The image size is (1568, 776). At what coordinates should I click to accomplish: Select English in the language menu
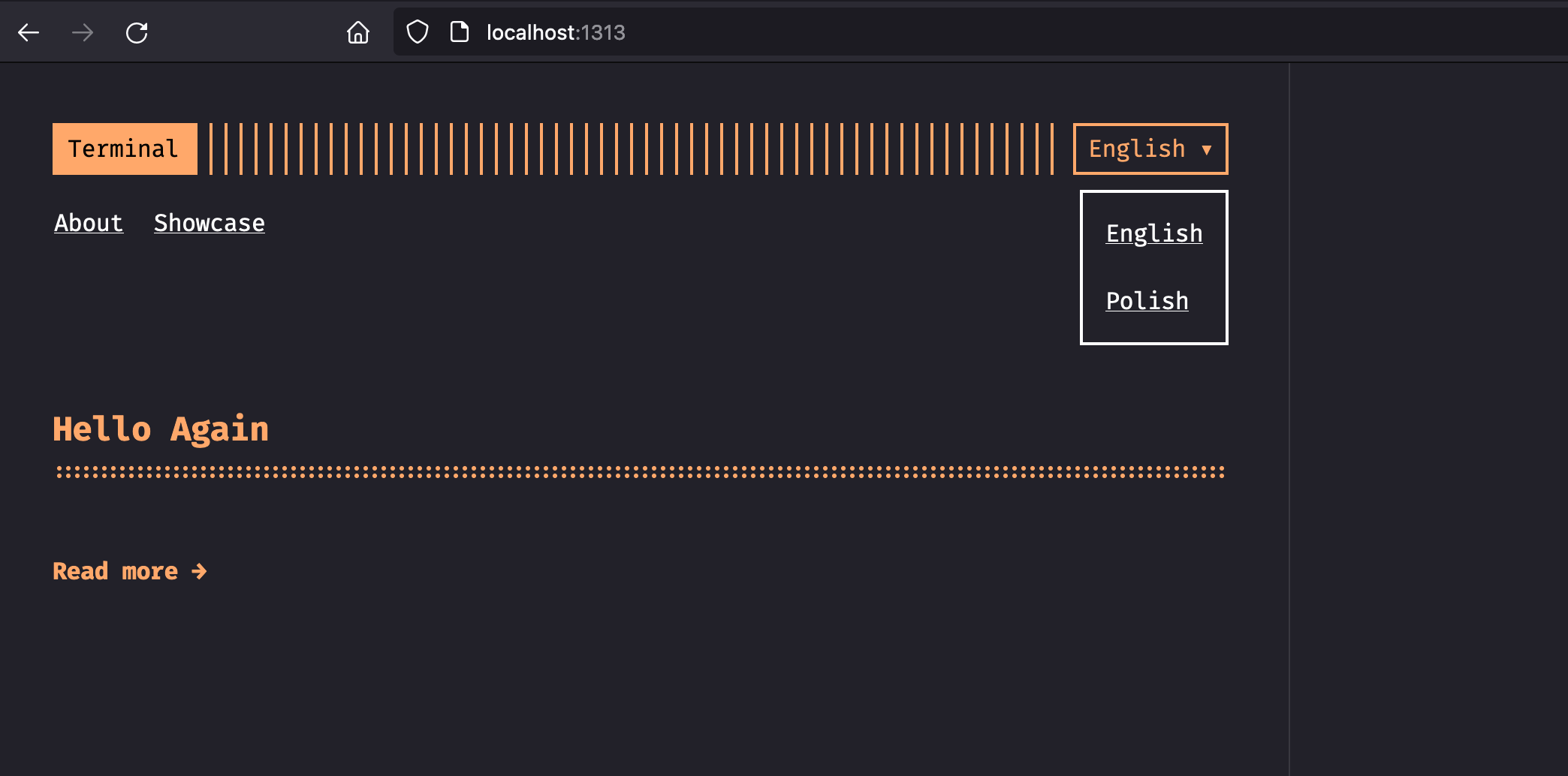[x=1153, y=233]
